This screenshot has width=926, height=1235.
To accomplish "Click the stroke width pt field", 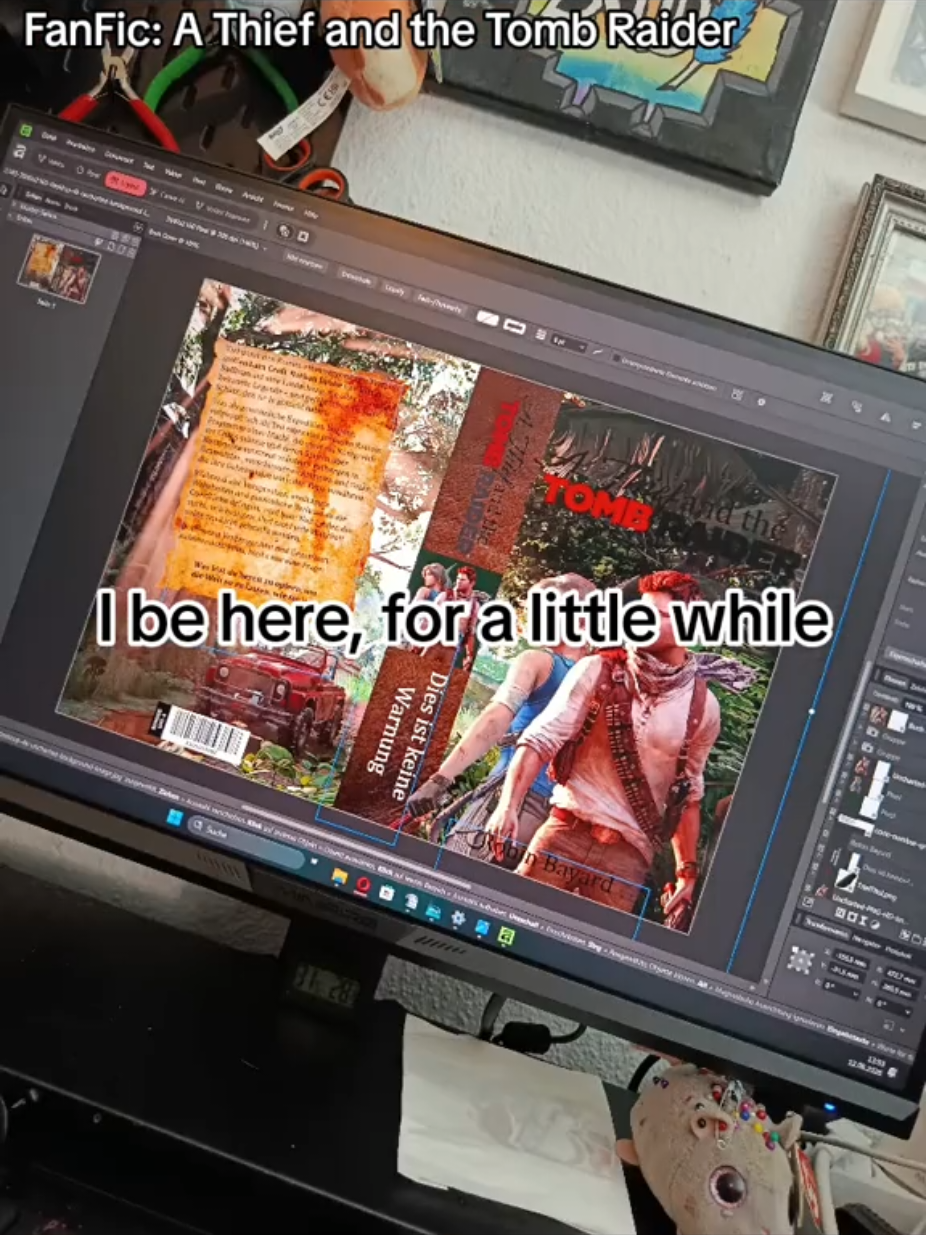I will point(569,344).
